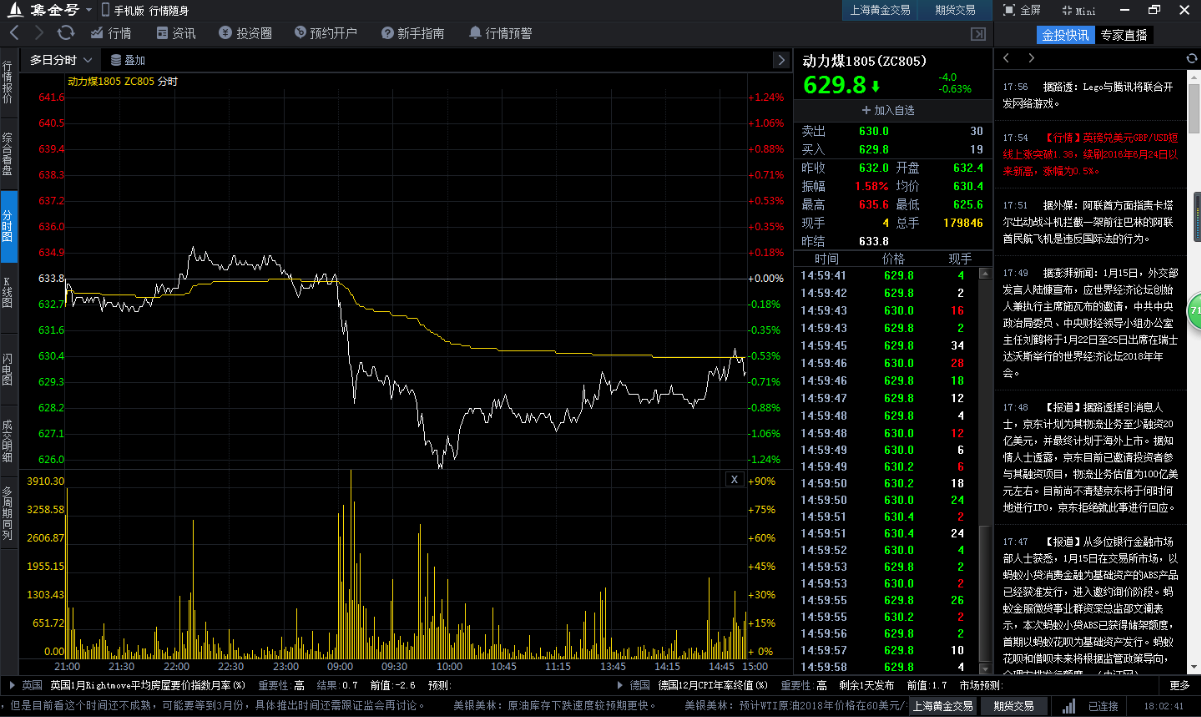Click the back navigation chevron in news panel
The image size is (1201, 717).
(x=1006, y=58)
